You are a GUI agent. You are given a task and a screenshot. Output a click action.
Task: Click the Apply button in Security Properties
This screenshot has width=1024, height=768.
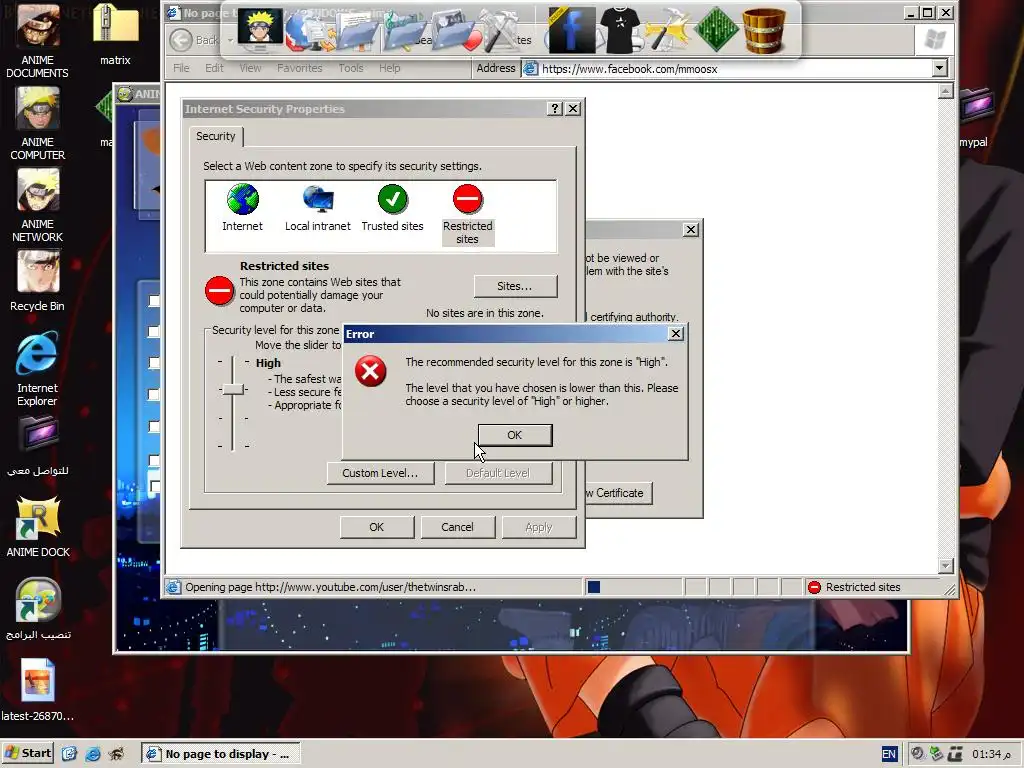pyautogui.click(x=539, y=527)
